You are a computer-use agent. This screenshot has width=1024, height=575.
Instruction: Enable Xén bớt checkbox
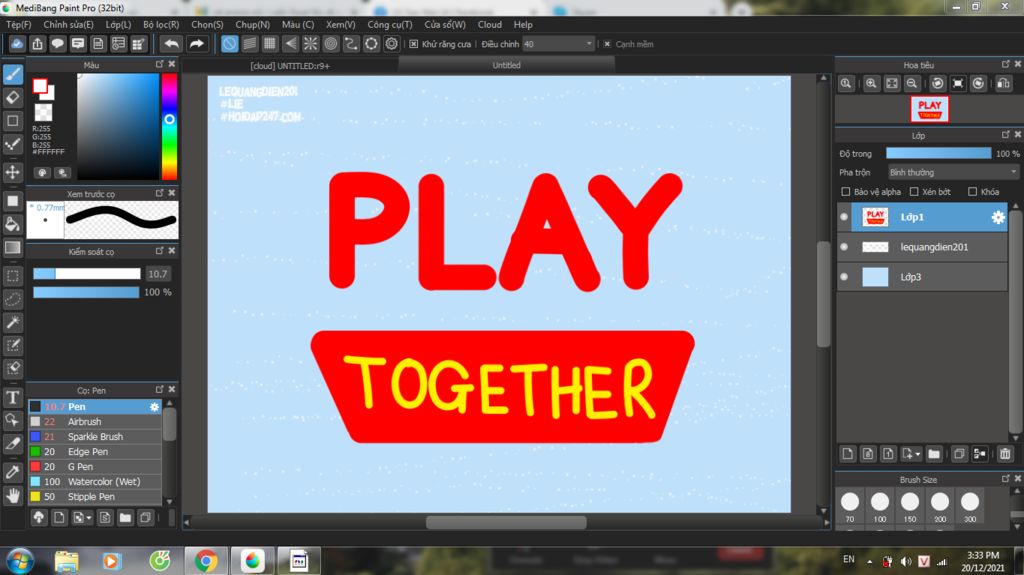(x=914, y=191)
